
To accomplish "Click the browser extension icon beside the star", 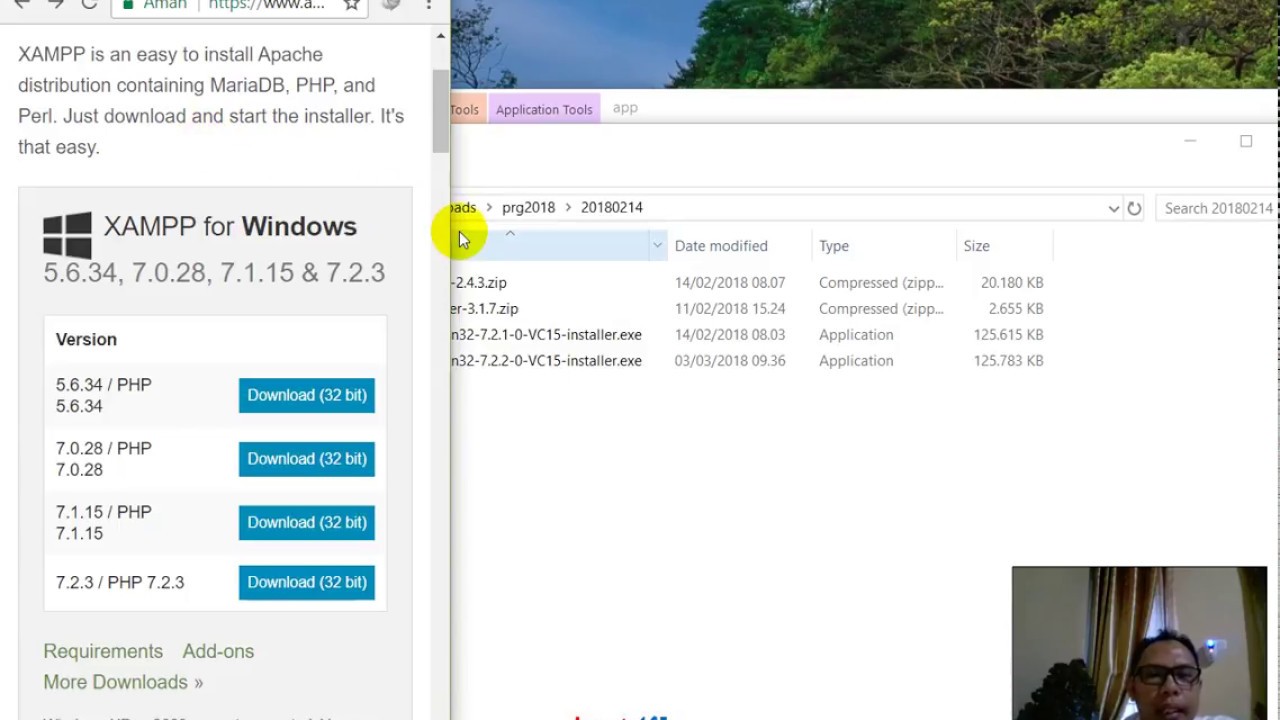I will 391,5.
